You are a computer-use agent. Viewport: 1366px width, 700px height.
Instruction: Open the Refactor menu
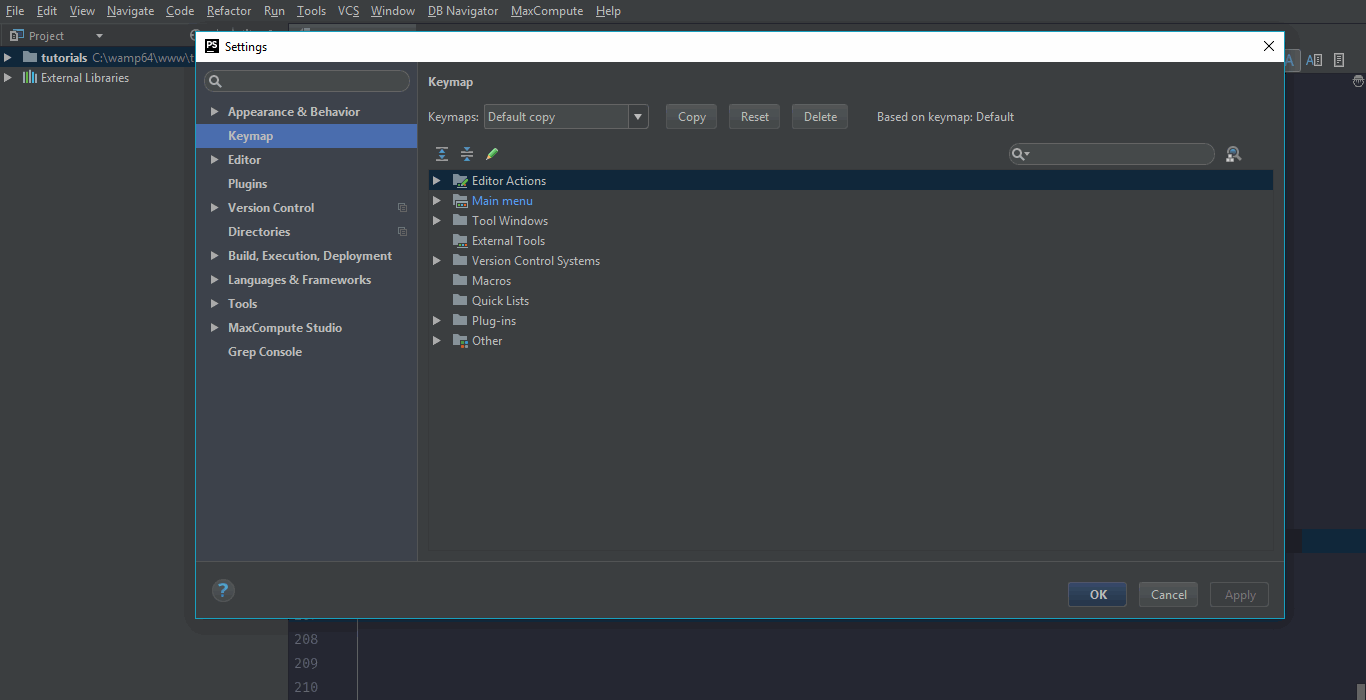coord(229,11)
